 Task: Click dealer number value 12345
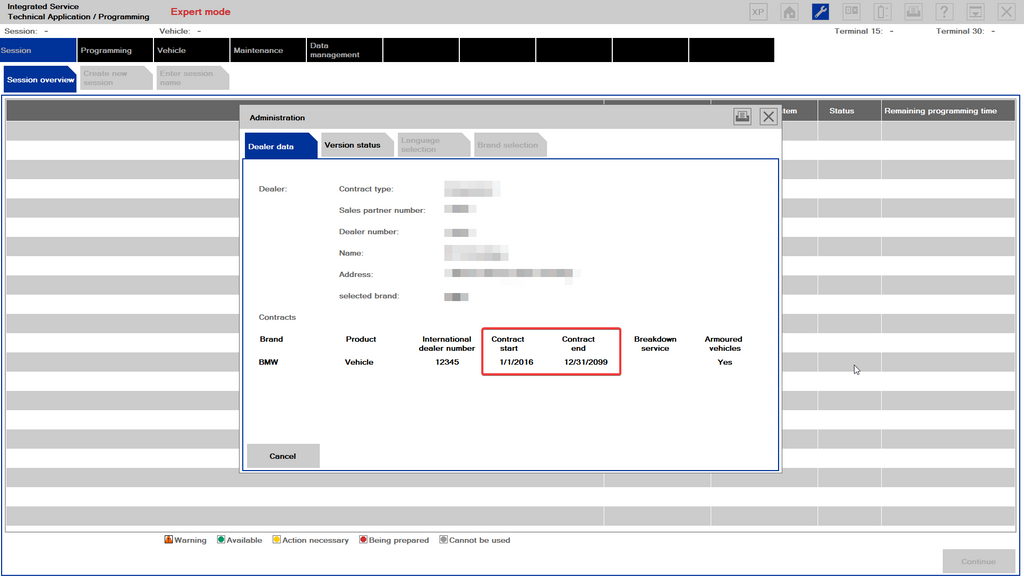[447, 362]
